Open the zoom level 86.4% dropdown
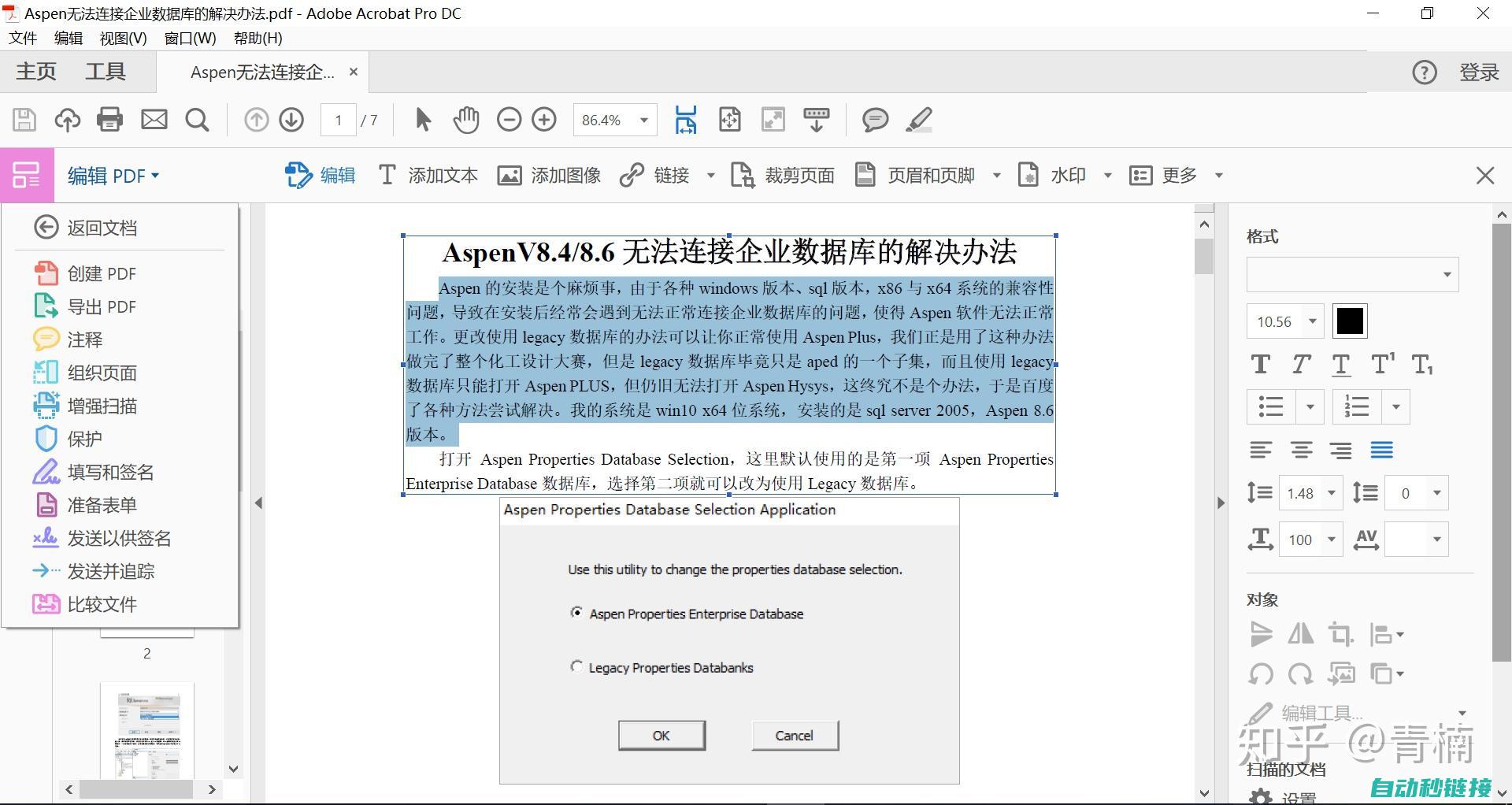 (x=644, y=121)
